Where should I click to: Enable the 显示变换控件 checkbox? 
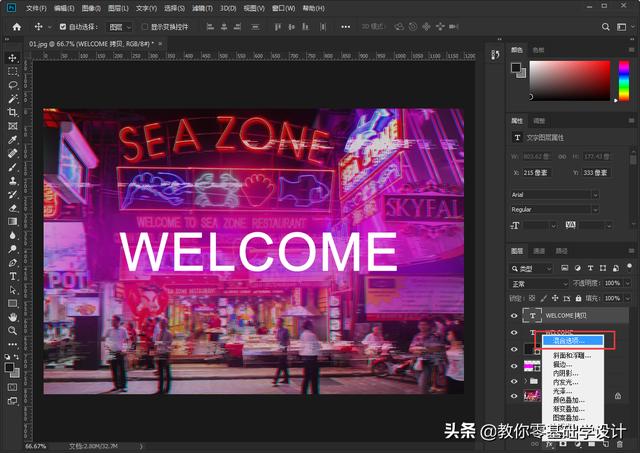(x=144, y=27)
